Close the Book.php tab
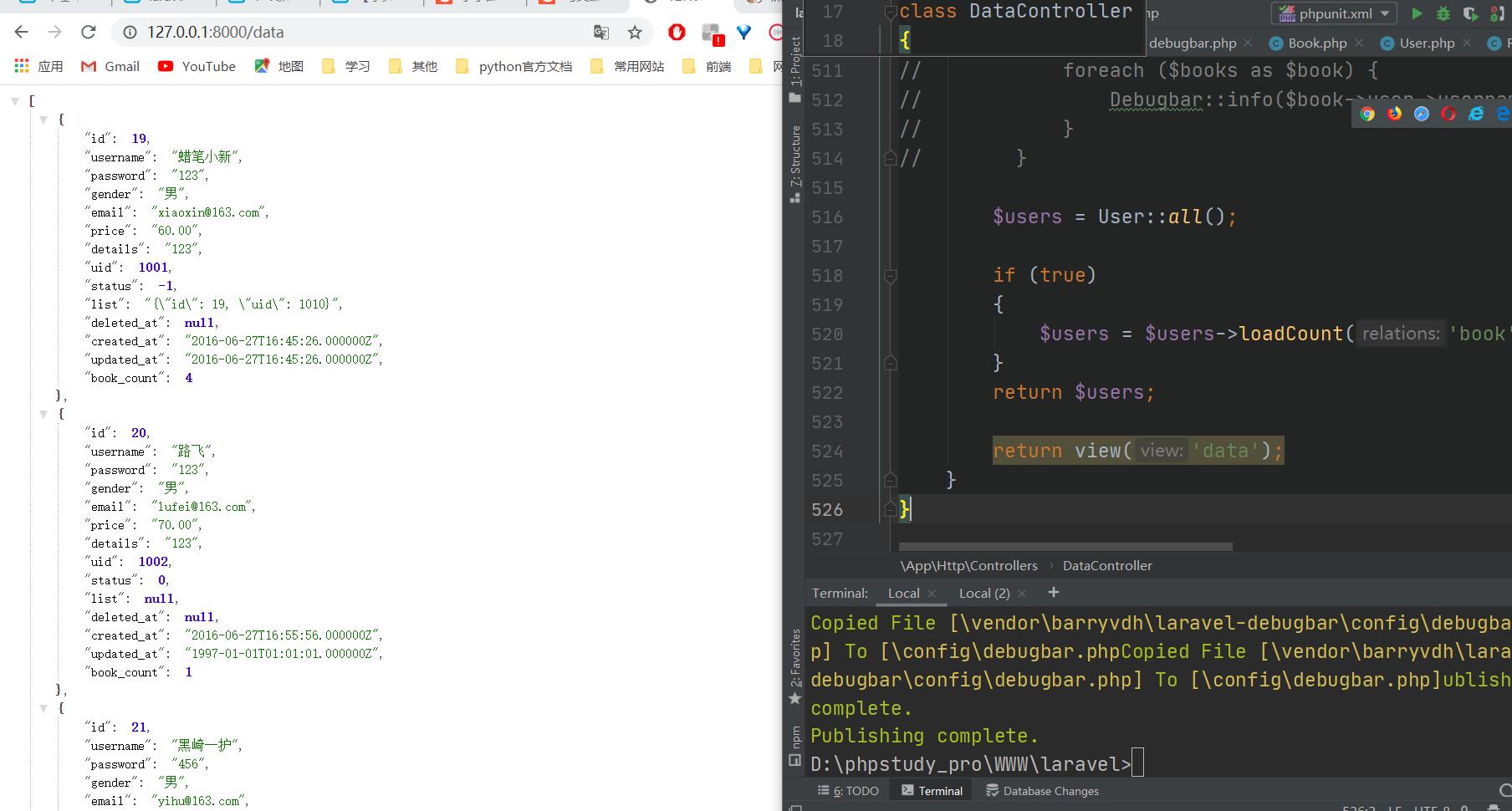The image size is (1512, 811). coord(1359,43)
